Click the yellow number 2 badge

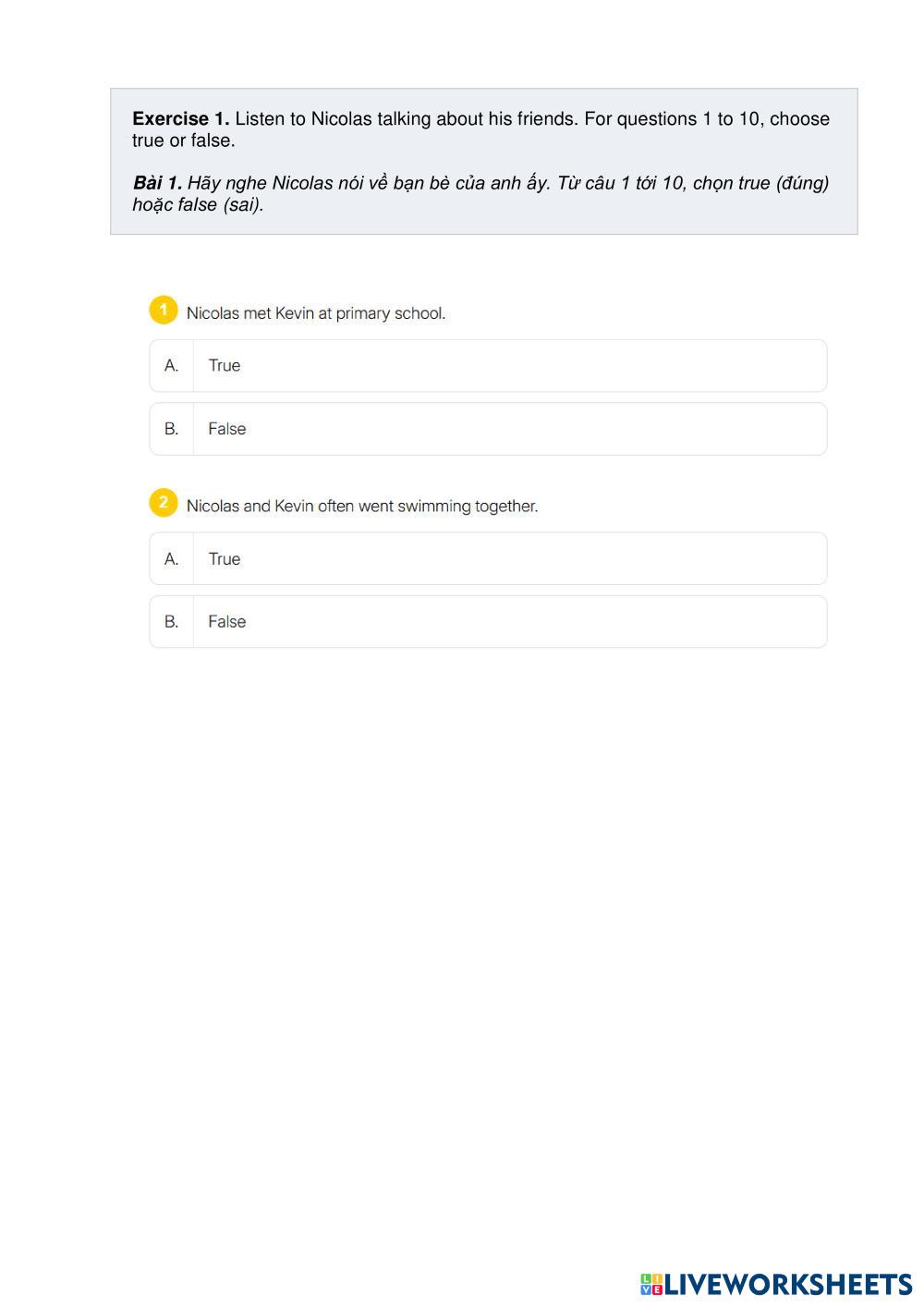(x=163, y=503)
